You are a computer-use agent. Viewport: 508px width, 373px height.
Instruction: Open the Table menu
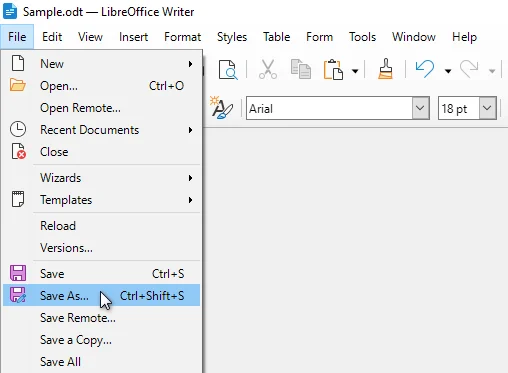(276, 37)
